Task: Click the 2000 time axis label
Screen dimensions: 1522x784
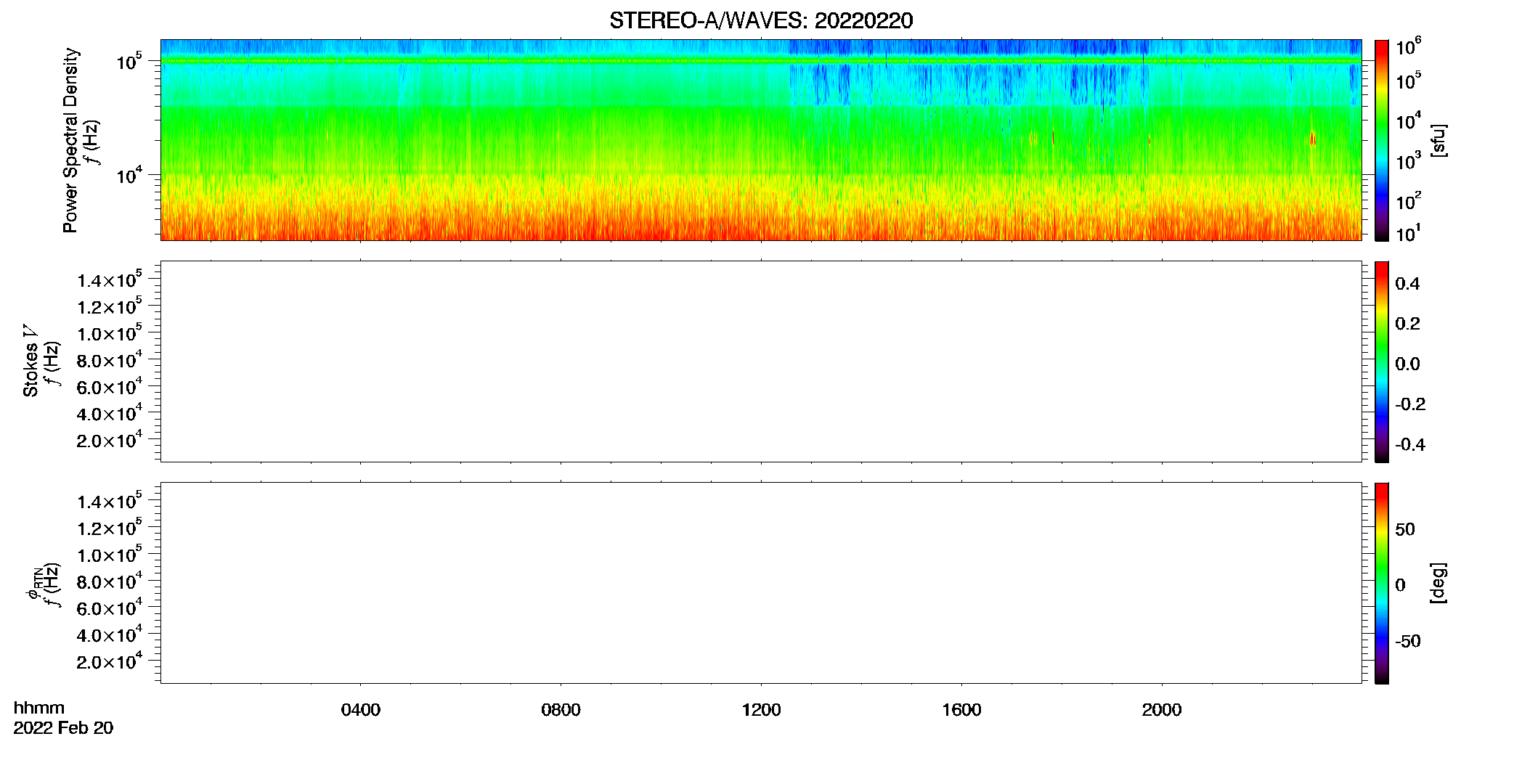Action: [1162, 710]
